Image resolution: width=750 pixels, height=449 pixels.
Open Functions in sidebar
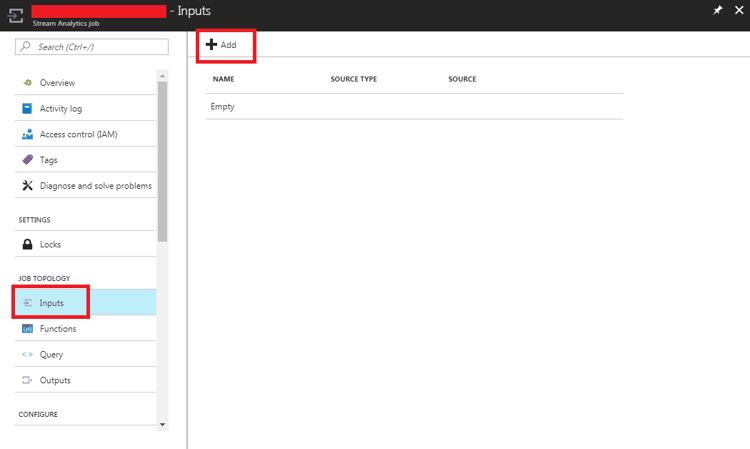tap(86, 329)
